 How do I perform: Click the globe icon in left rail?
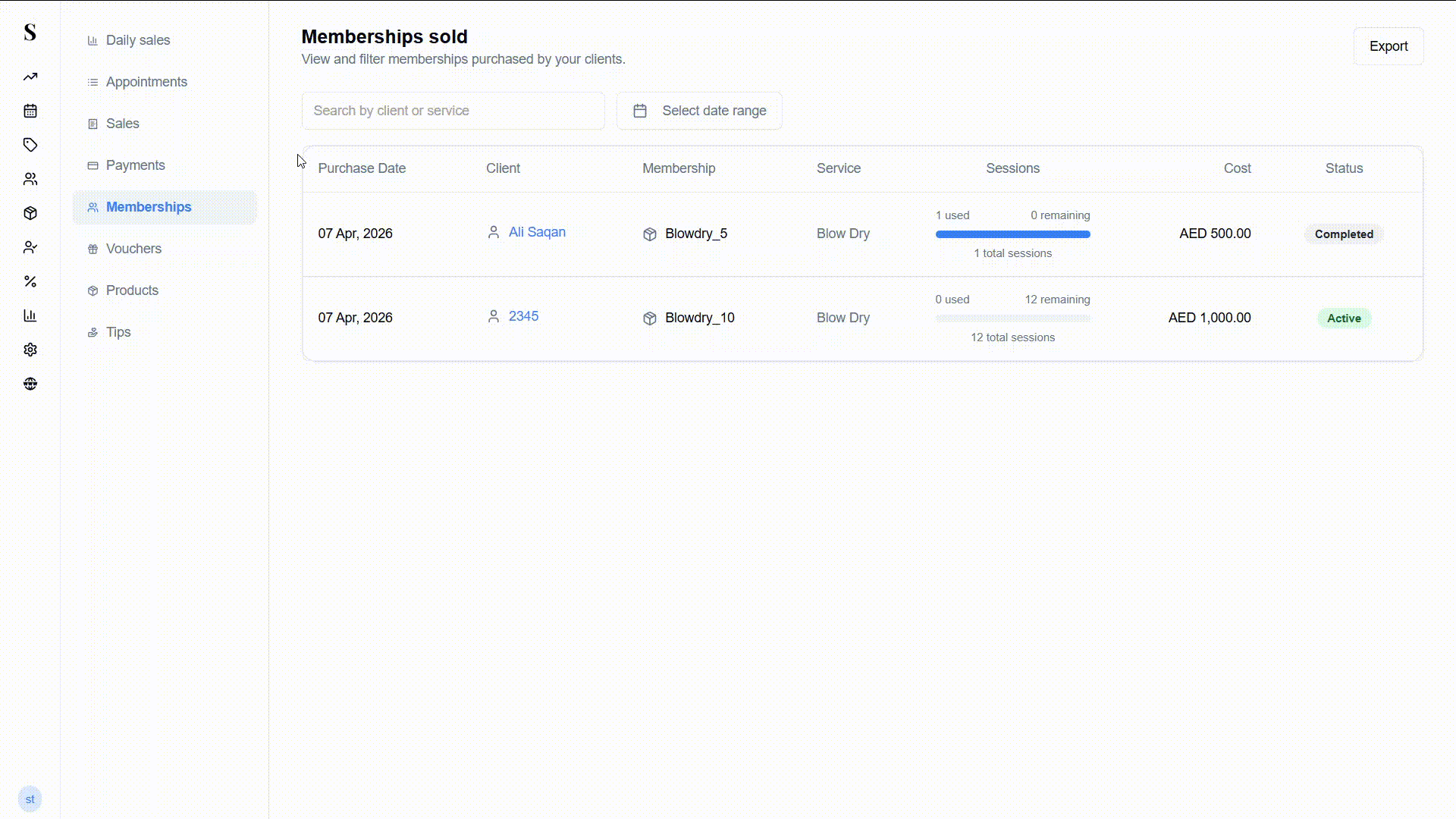(x=30, y=384)
